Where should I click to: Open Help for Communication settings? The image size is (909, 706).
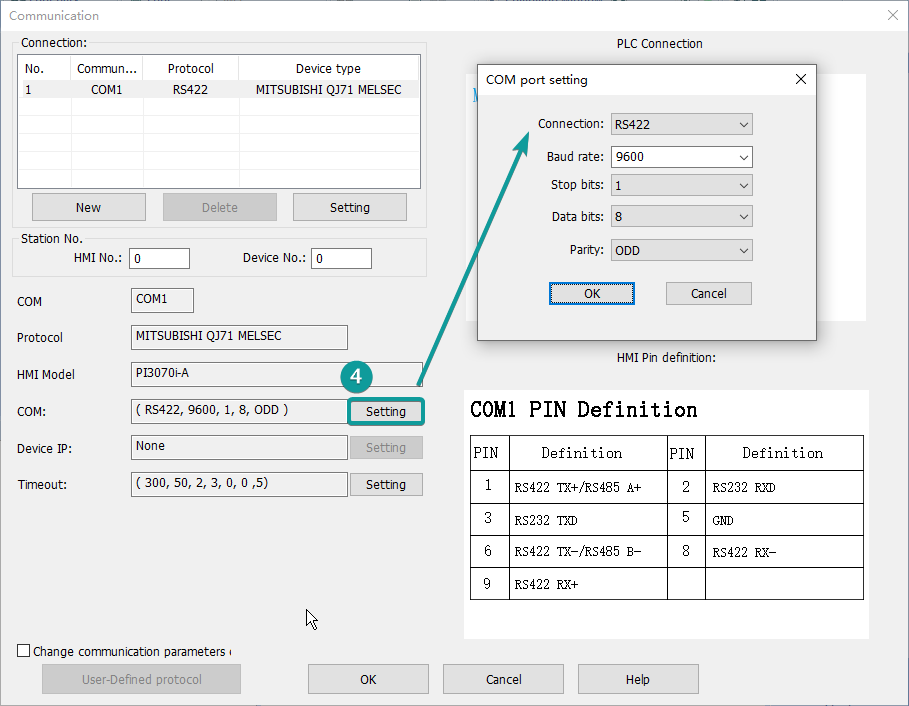(638, 679)
